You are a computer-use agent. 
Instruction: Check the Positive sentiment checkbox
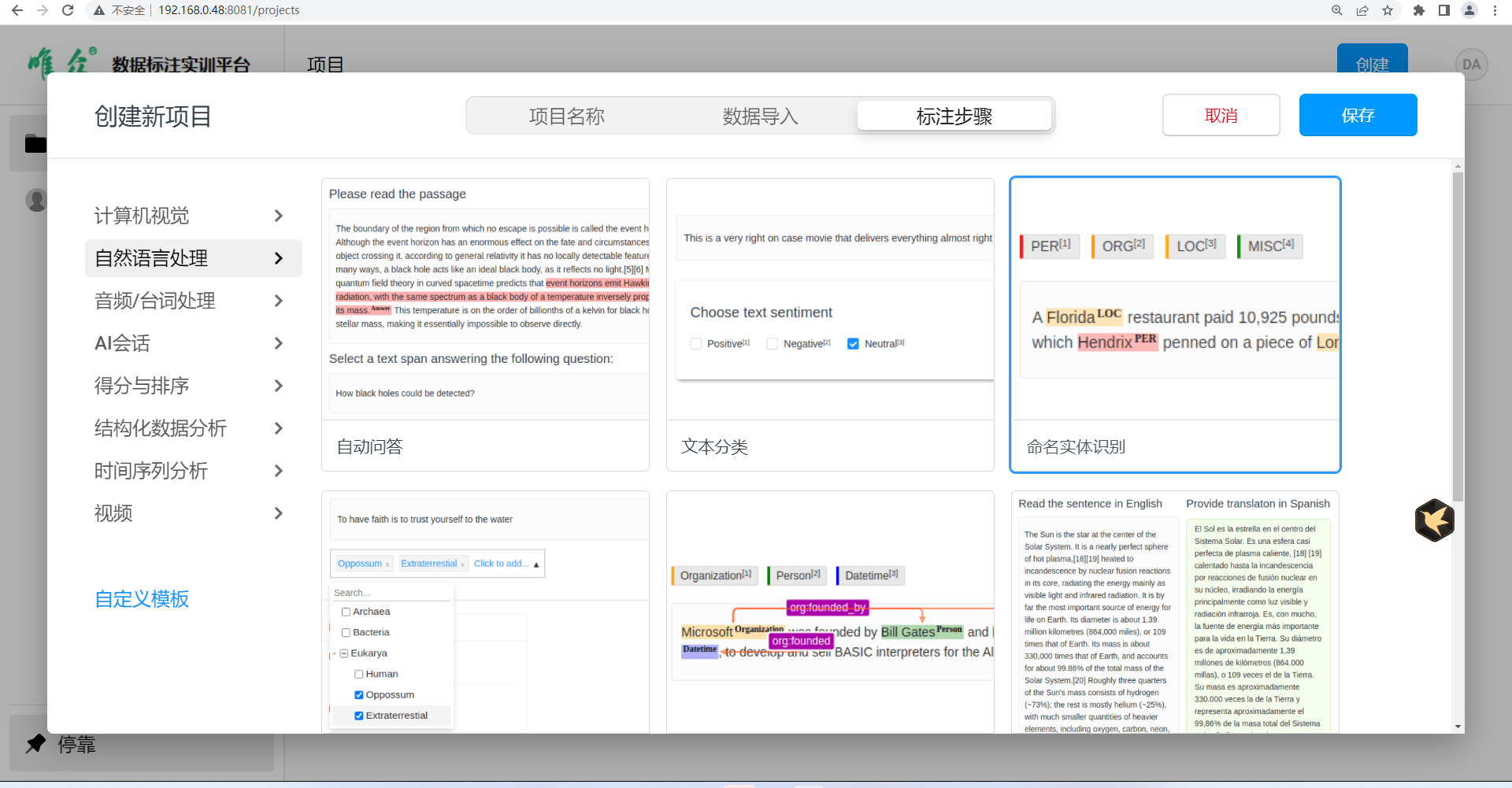click(x=696, y=344)
